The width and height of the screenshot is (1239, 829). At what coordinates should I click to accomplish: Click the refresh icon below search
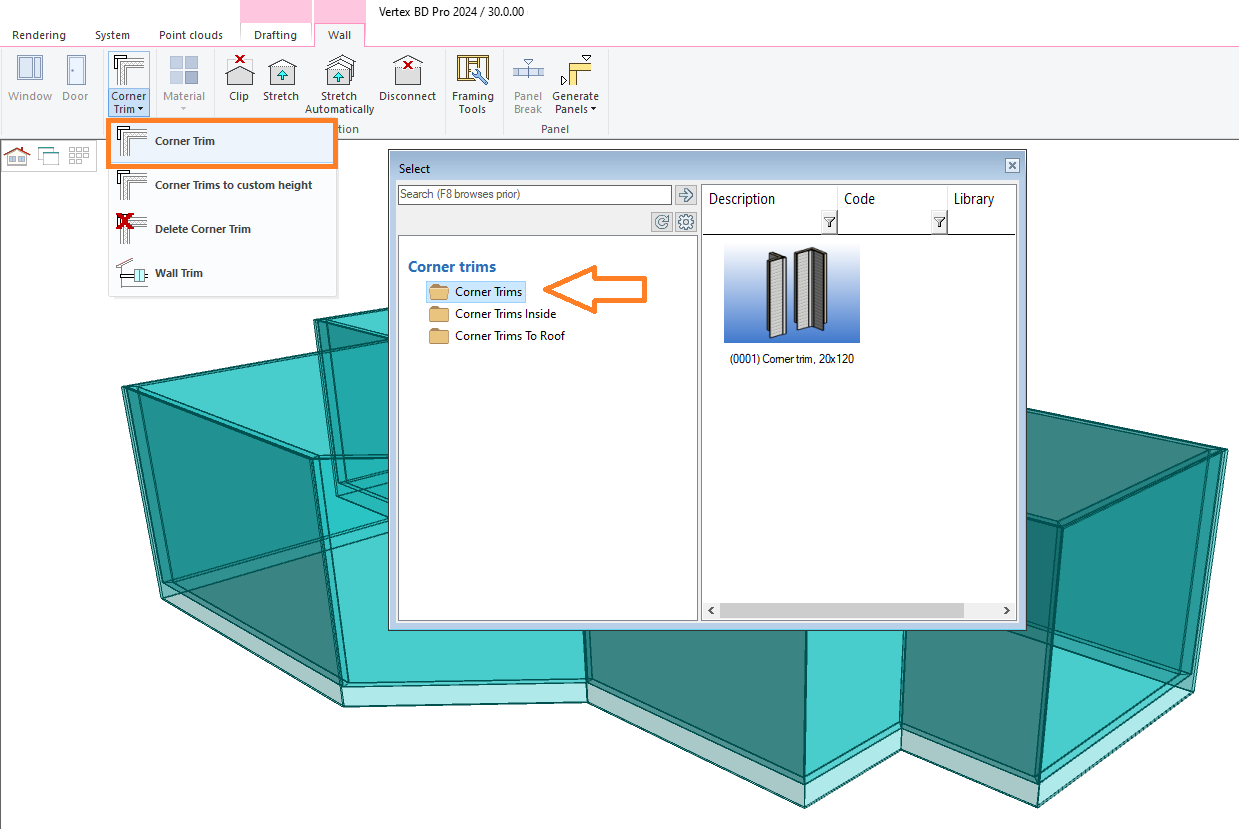(x=662, y=222)
